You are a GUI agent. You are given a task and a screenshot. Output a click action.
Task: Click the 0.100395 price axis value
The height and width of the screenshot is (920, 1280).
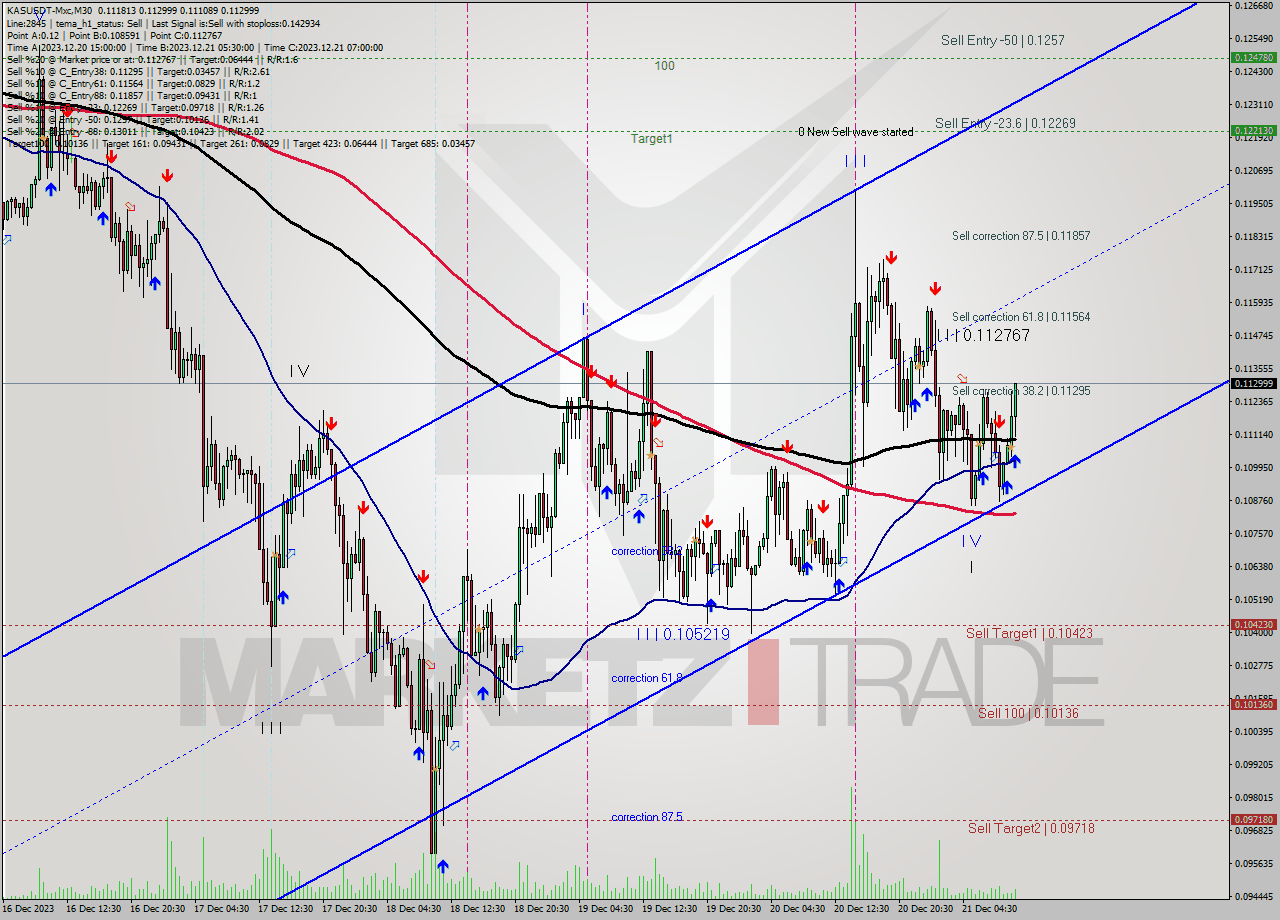(1253, 731)
